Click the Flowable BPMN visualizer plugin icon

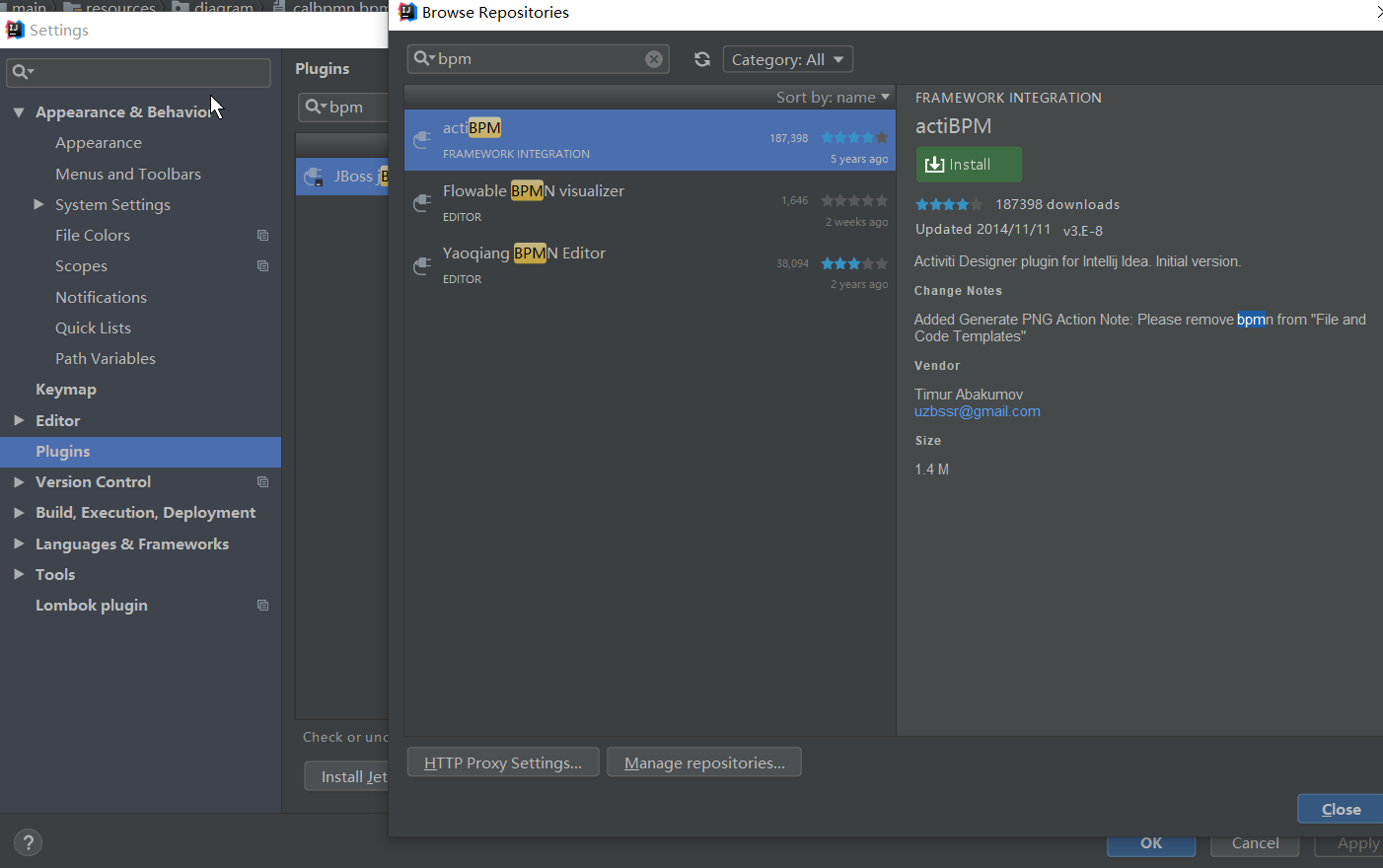coord(422,203)
